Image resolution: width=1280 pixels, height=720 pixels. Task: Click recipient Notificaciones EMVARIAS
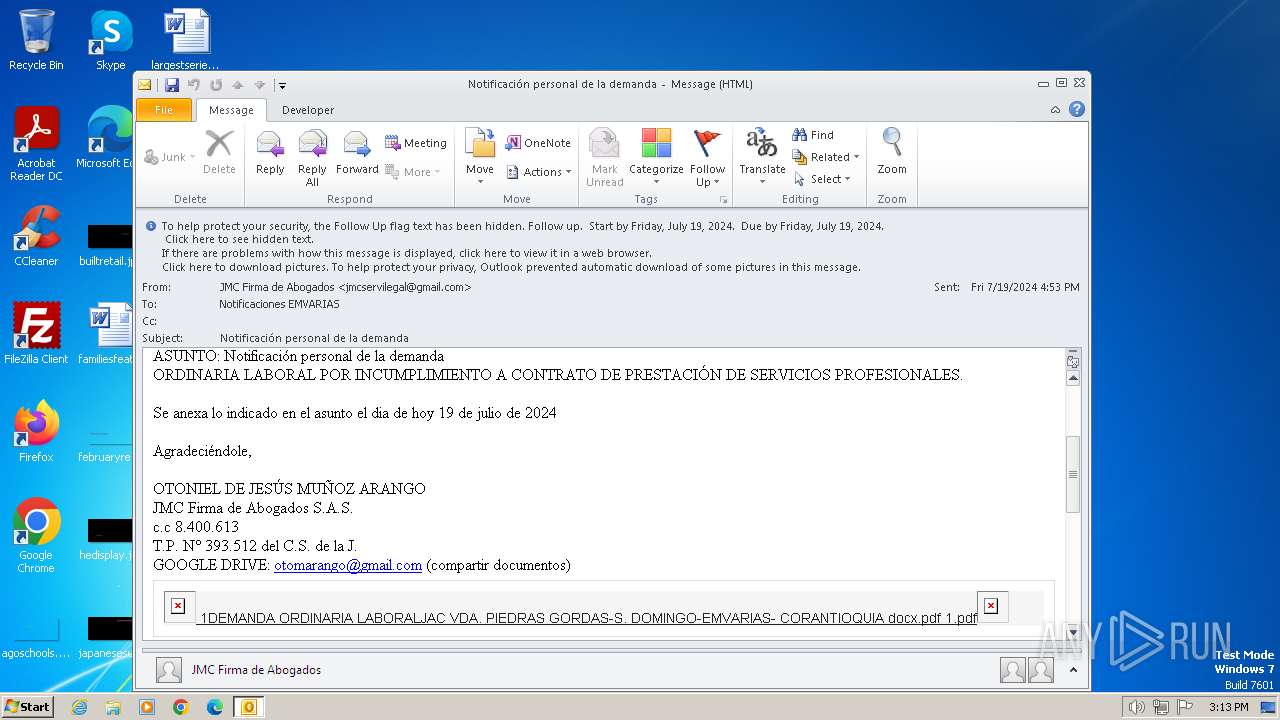point(279,304)
